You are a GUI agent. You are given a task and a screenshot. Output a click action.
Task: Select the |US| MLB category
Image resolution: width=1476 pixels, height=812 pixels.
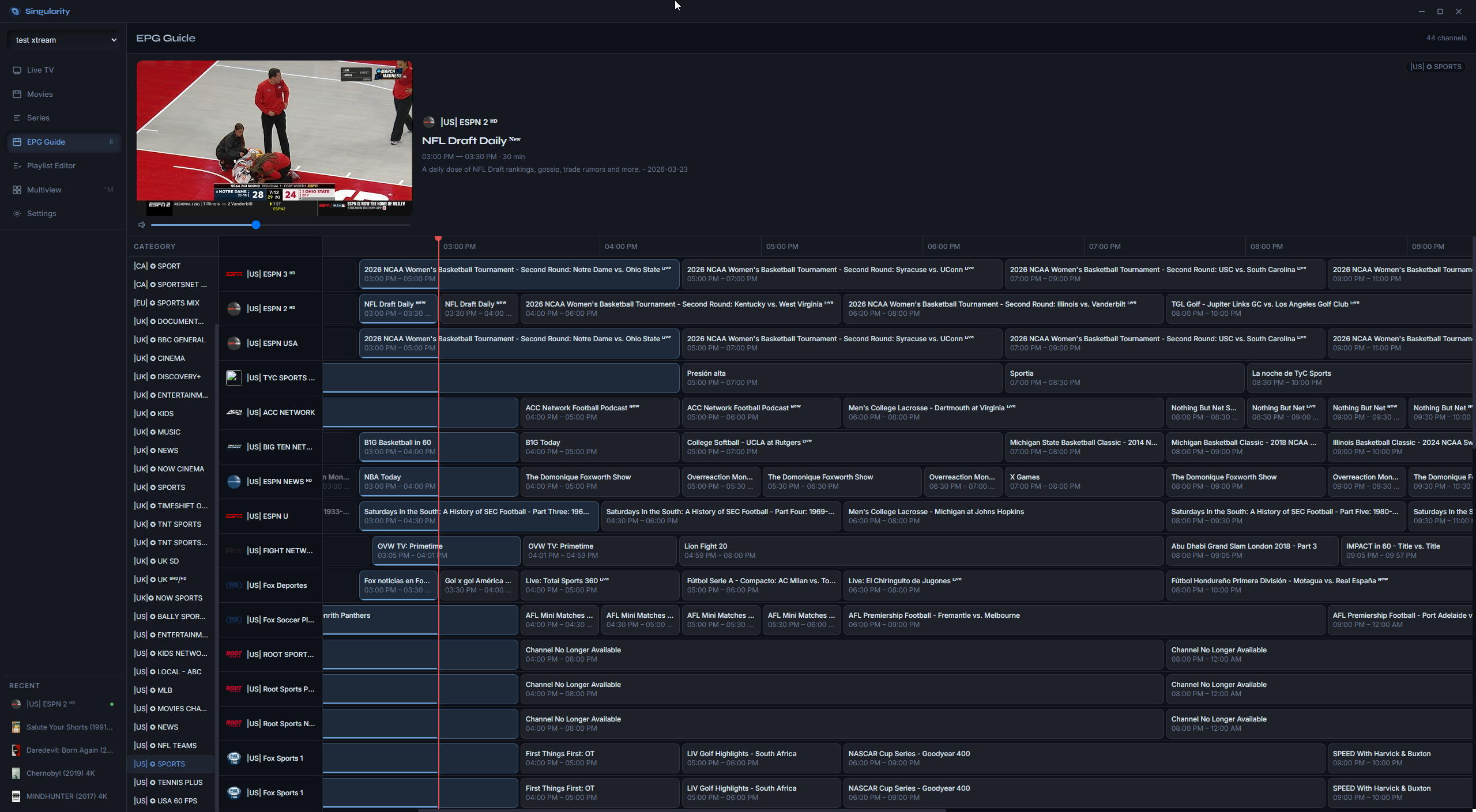tap(154, 690)
